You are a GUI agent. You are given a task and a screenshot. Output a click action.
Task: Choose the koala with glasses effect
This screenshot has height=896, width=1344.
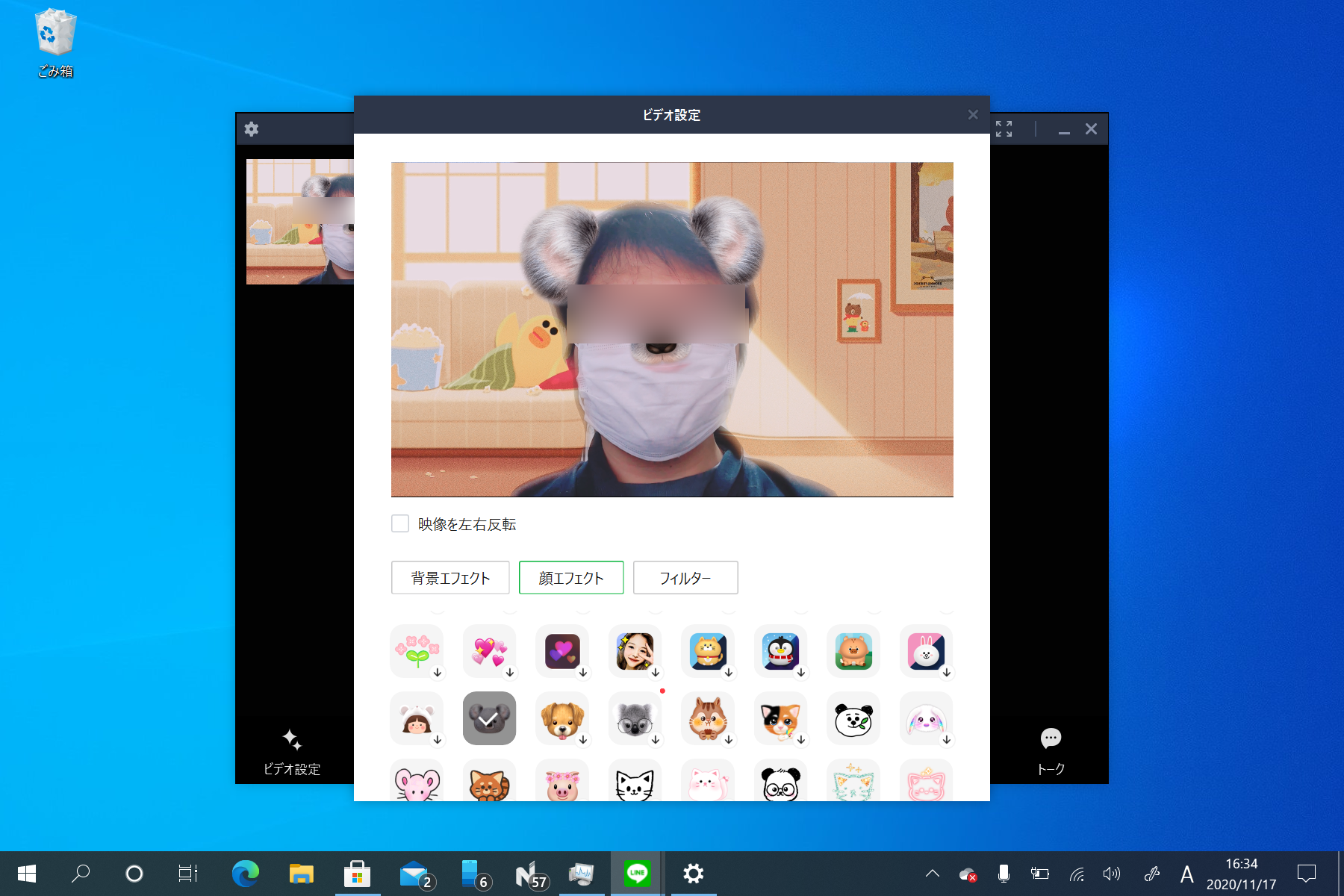point(635,718)
